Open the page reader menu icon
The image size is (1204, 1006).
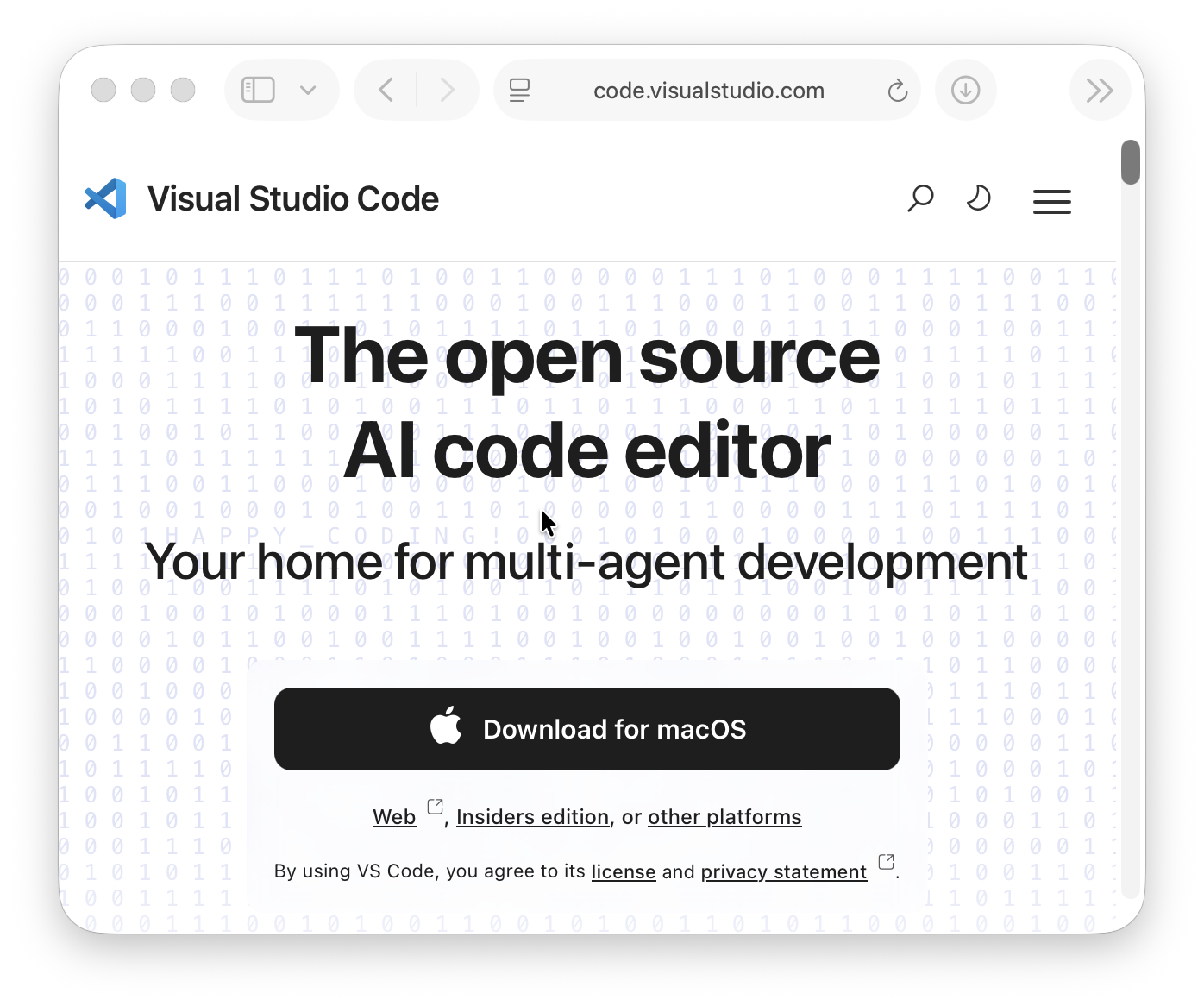tap(519, 90)
